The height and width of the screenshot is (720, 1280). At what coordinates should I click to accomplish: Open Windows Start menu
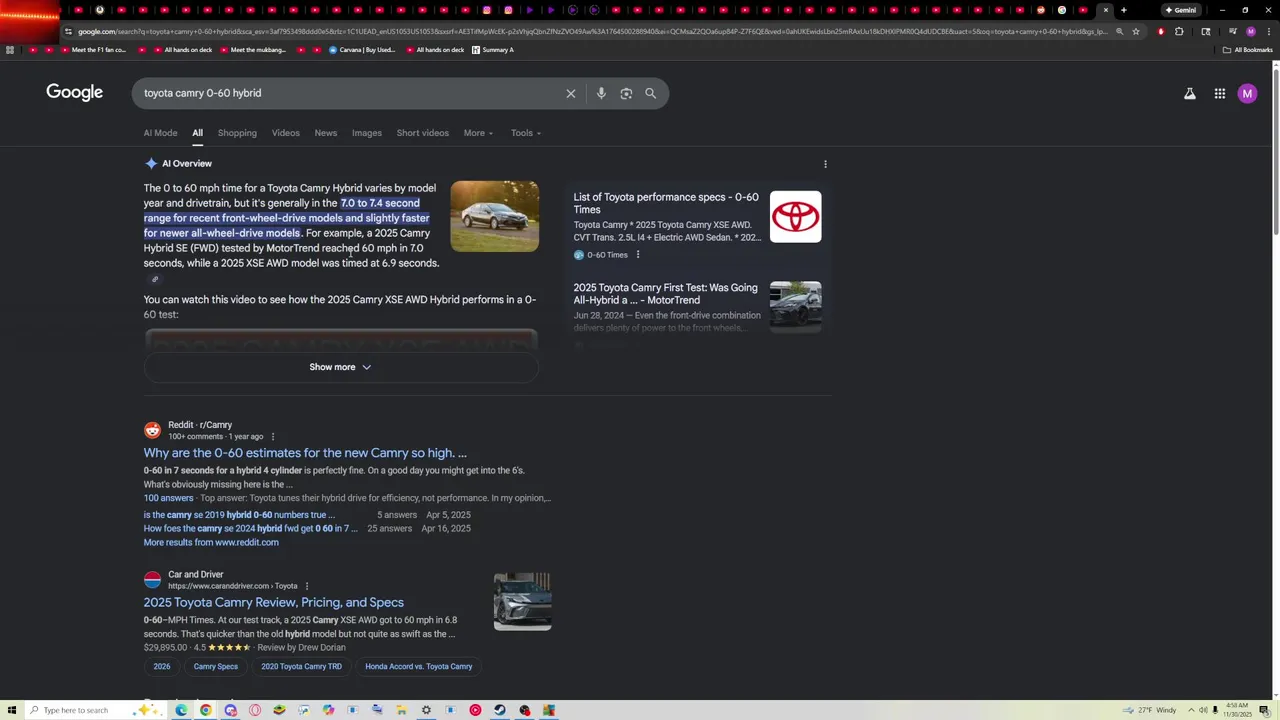[12, 710]
